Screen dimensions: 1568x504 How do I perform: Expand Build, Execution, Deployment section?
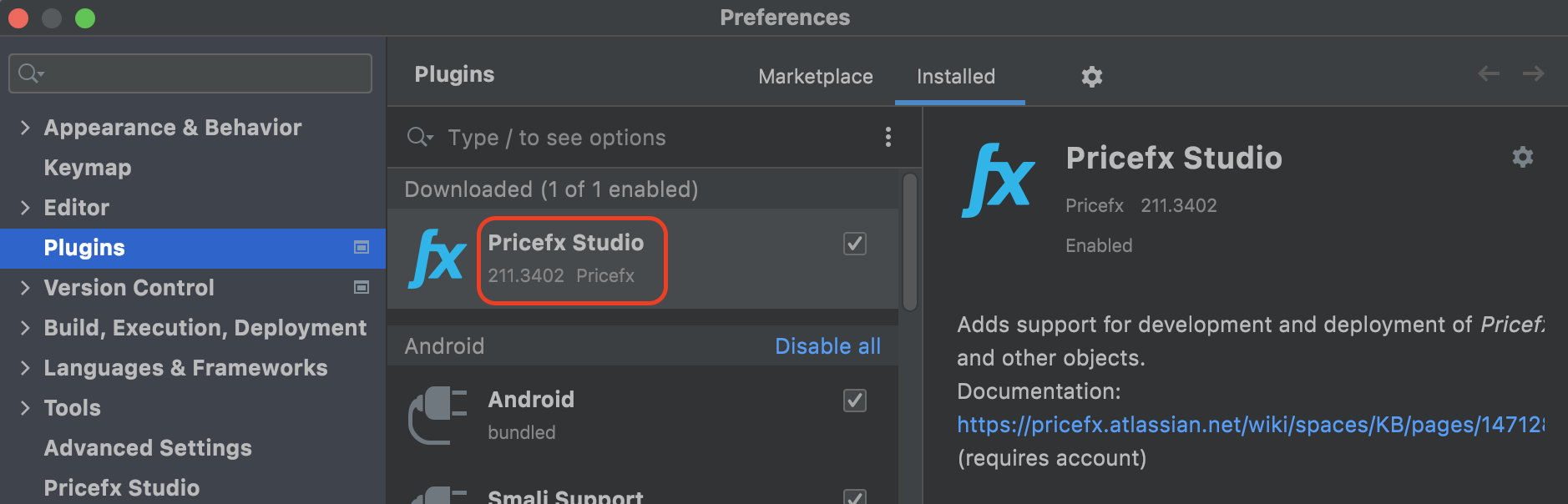pyautogui.click(x=25, y=328)
